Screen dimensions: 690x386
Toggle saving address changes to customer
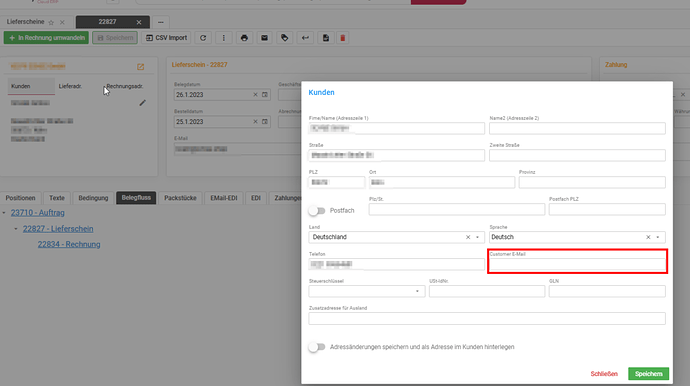[317, 347]
